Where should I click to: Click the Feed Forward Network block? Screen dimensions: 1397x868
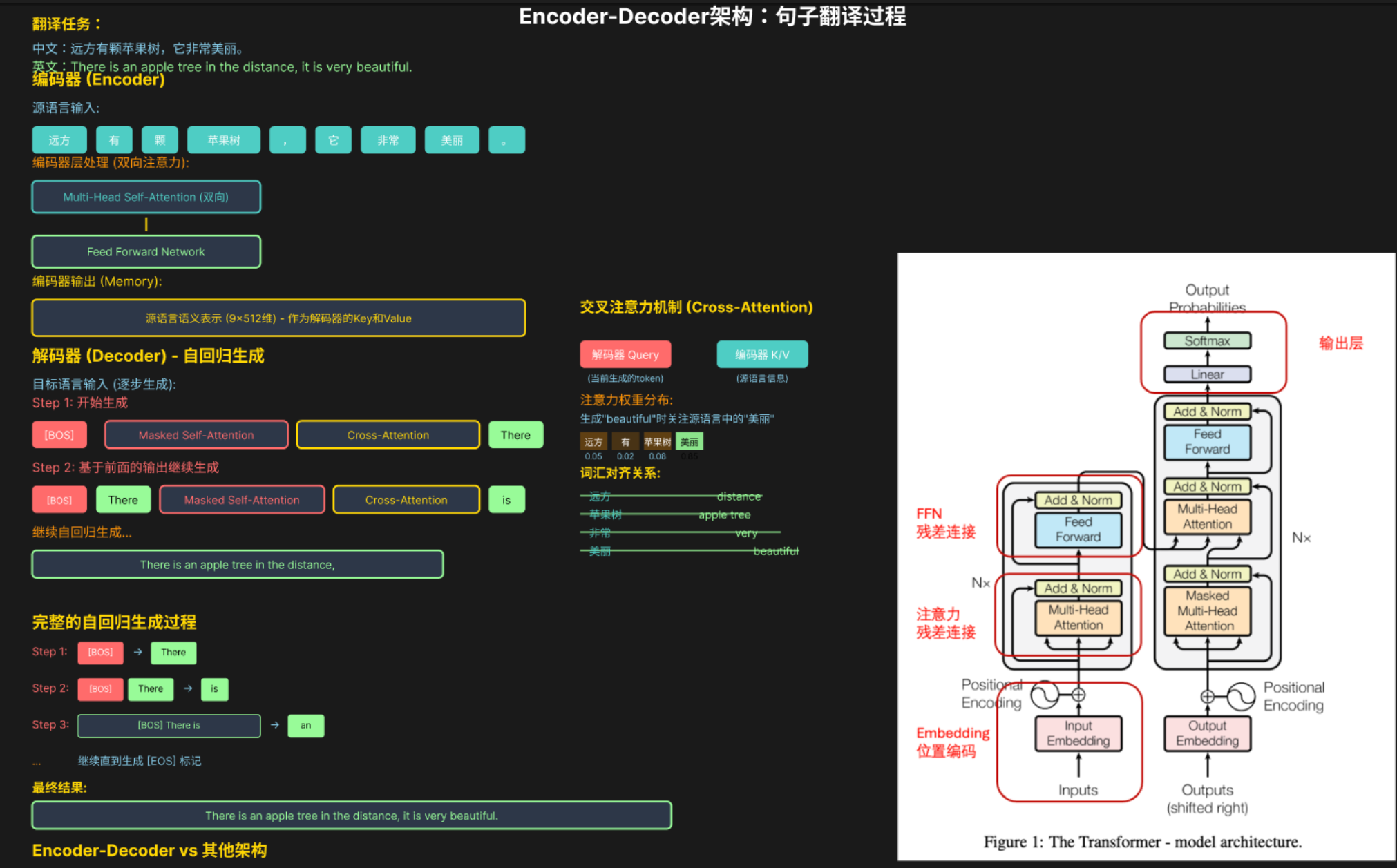(146, 252)
